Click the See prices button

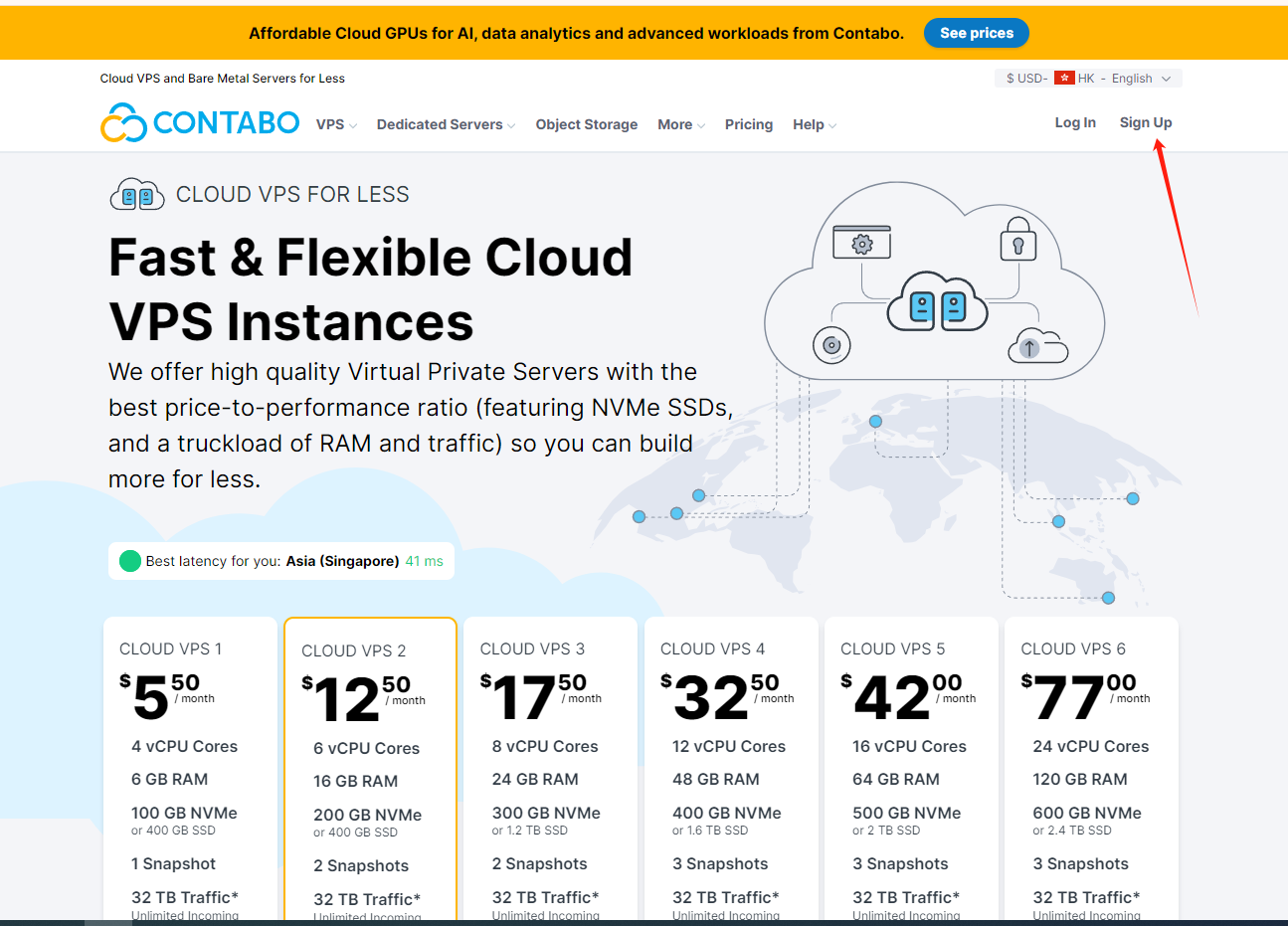pyautogui.click(x=977, y=33)
